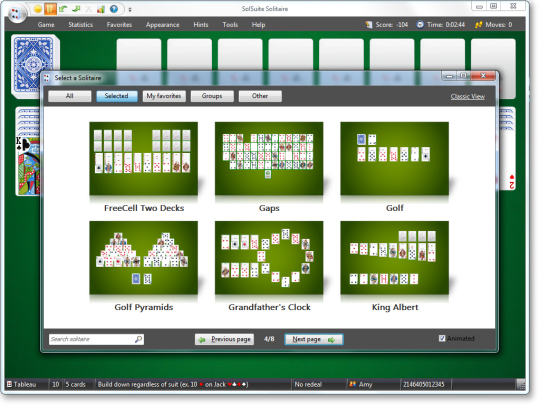Click the score icon beside Score: -104
Image resolution: width=540 pixels, height=405 pixels.
point(368,24)
